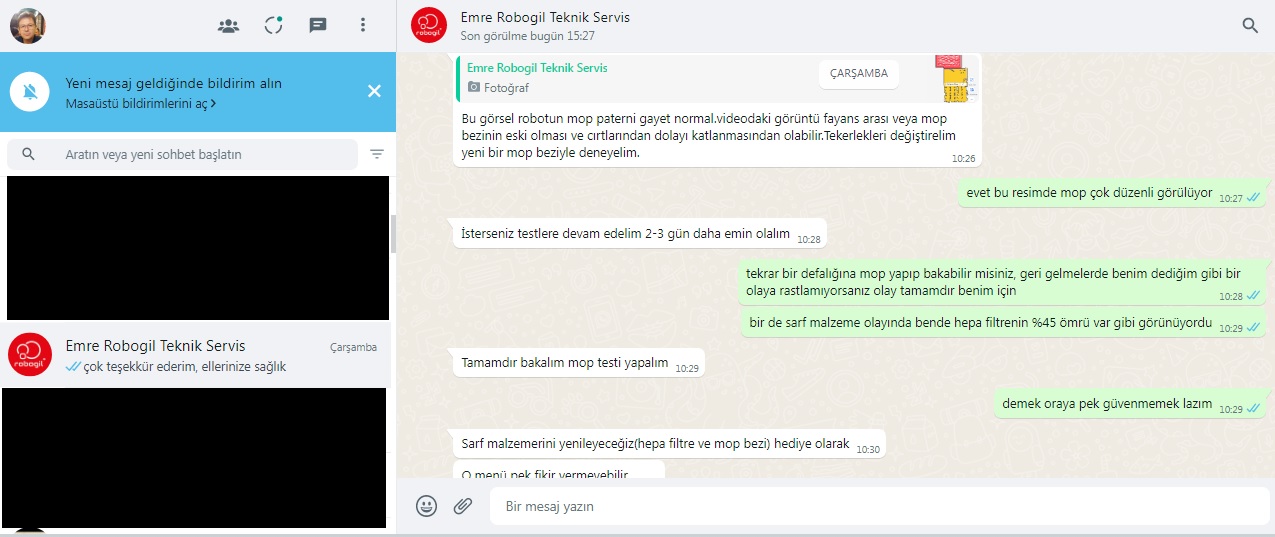
Task: Dismiss the desktop notifications banner
Action: pyautogui.click(x=374, y=91)
